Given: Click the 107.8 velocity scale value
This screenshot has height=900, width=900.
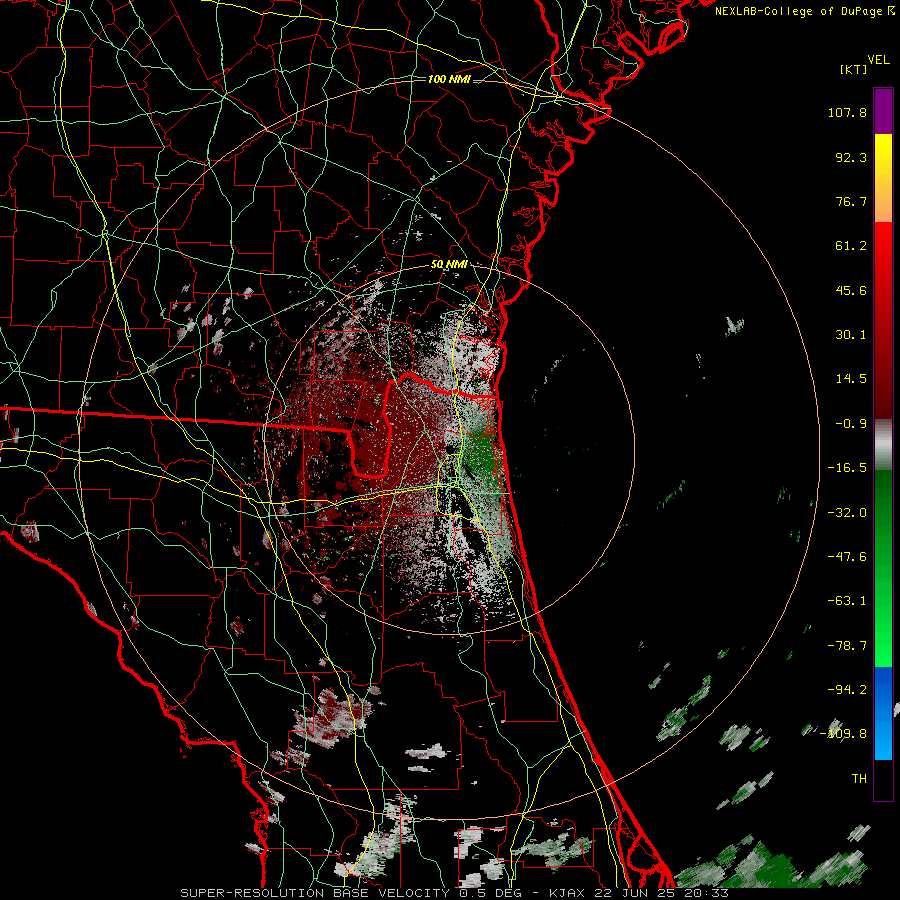Looking at the screenshot, I should click(847, 112).
